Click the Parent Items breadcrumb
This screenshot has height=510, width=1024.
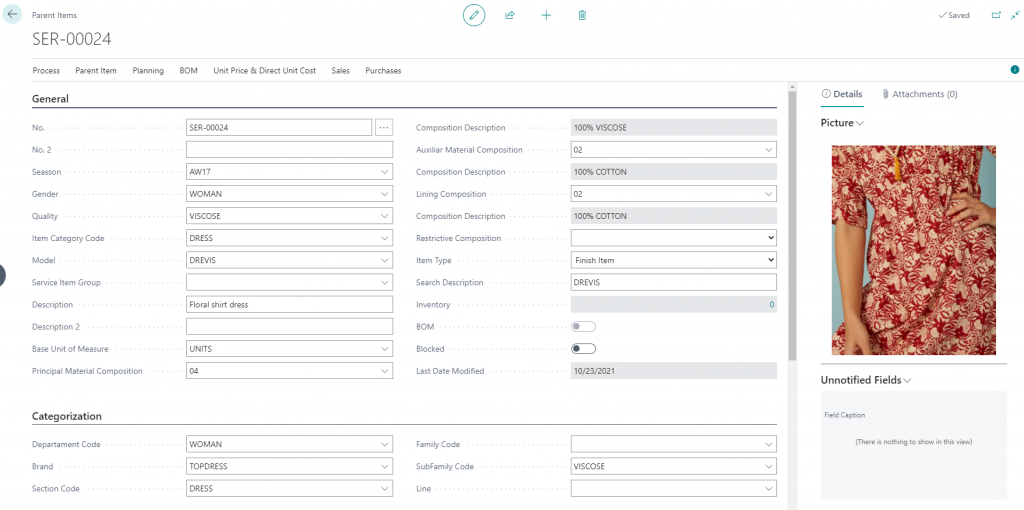tap(54, 15)
